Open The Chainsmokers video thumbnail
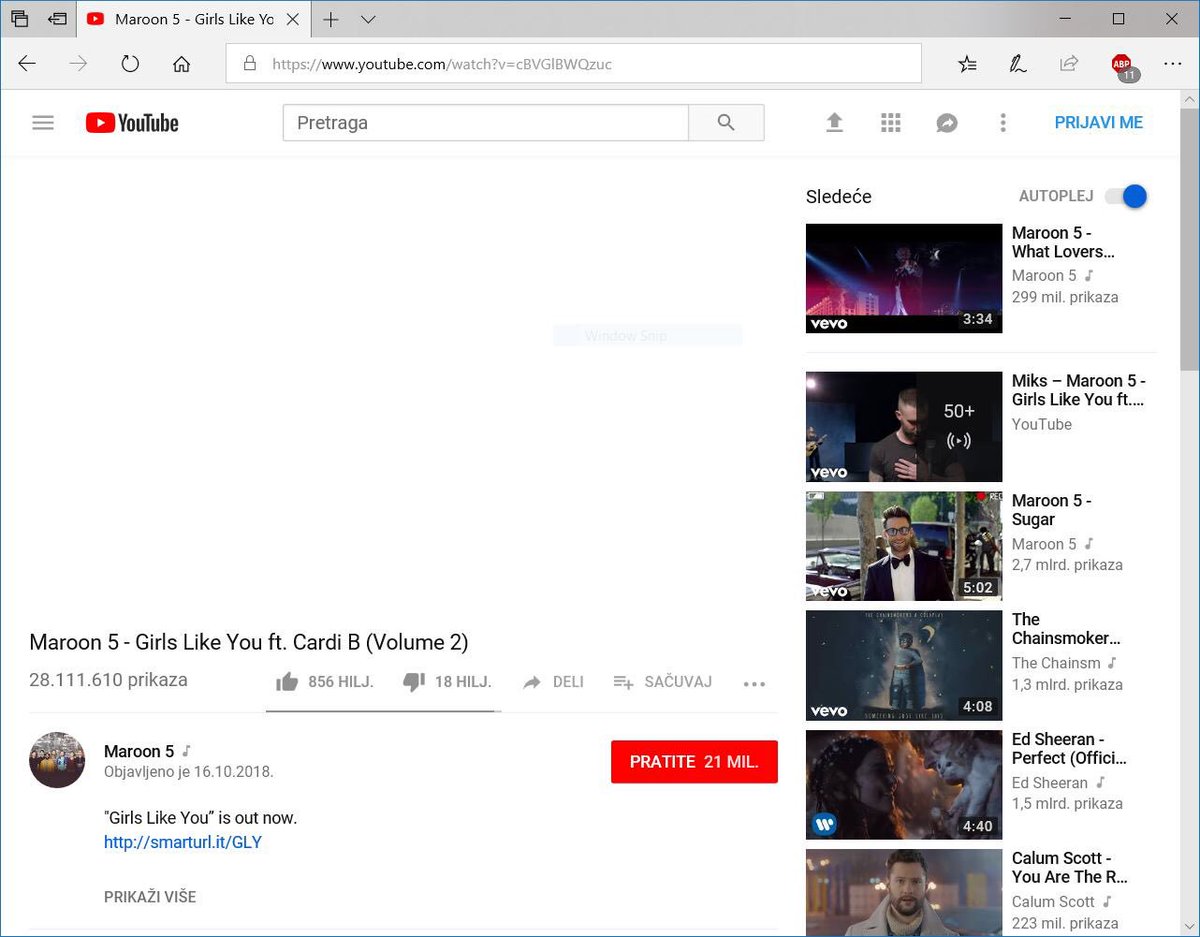Viewport: 1200px width, 937px height. (904, 665)
